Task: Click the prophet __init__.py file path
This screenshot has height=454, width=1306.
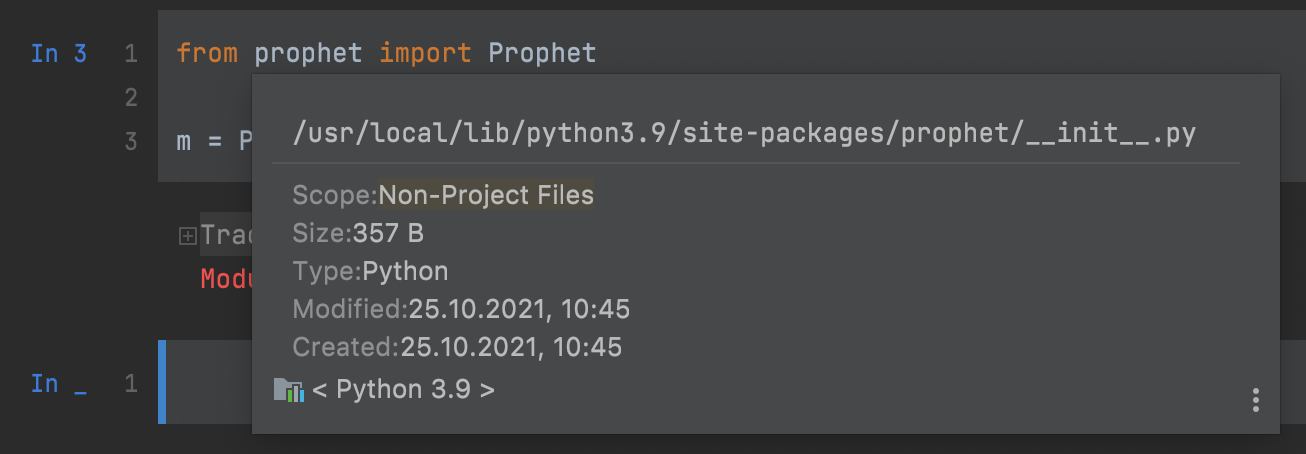Action: (743, 133)
